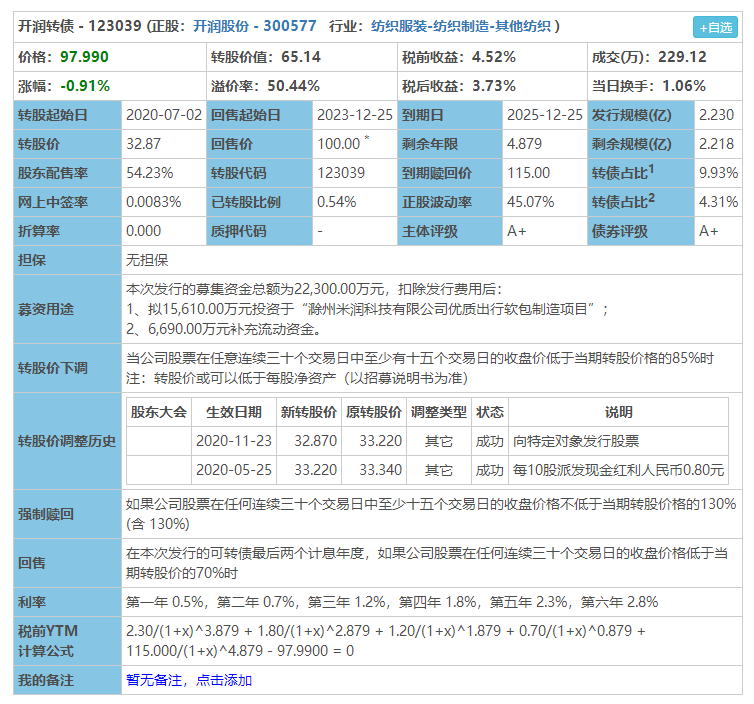This screenshot has height=704, width=754.
Task: Click the 折算率 value 0.000
Action: 143,231
